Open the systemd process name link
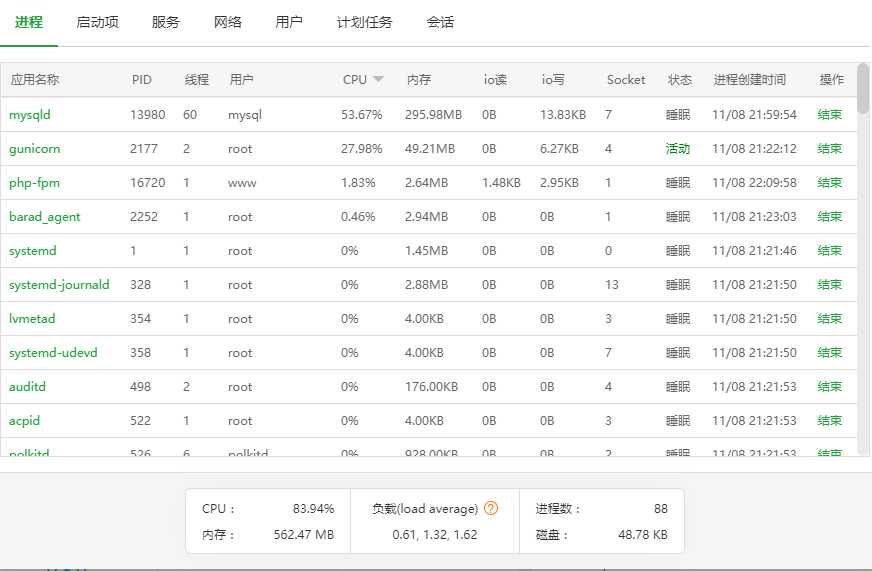 (x=33, y=250)
